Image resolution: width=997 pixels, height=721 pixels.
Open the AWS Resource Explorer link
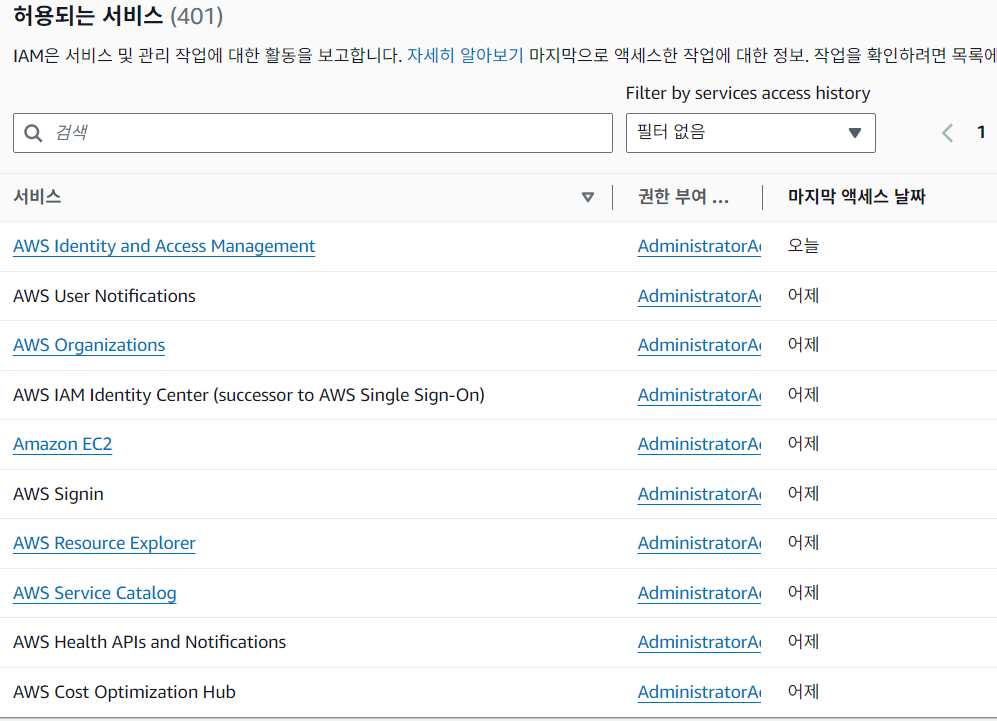click(x=104, y=543)
